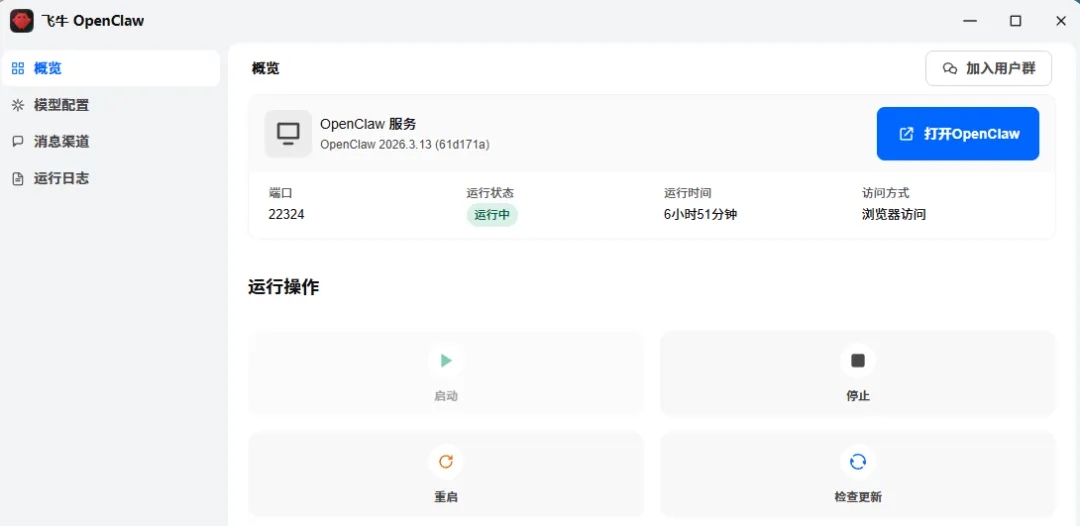Click the external-link icon in 打开OpenClaw
Viewport: 1080px width, 526px height.
pos(907,134)
